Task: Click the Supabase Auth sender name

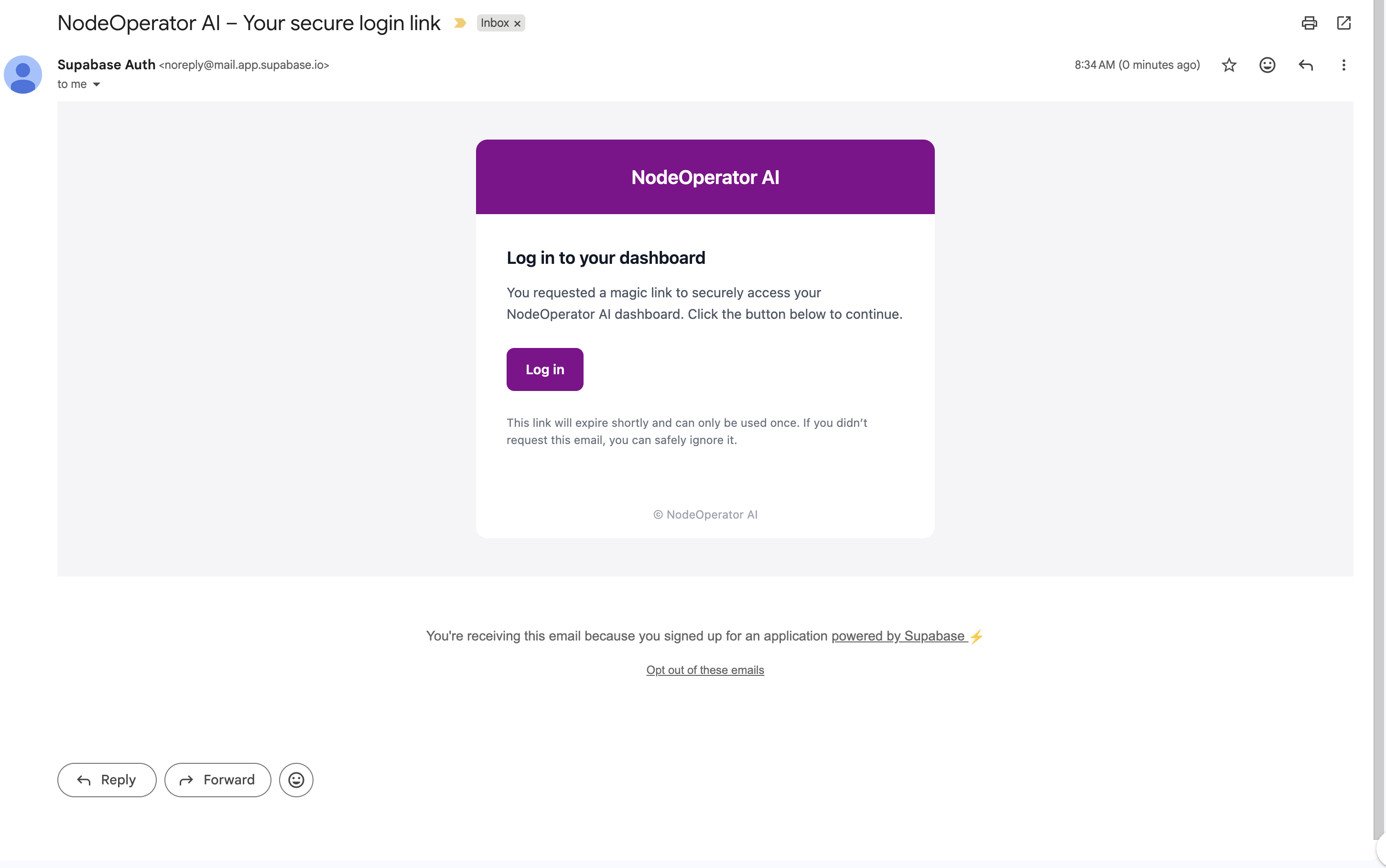Action: pyautogui.click(x=106, y=65)
